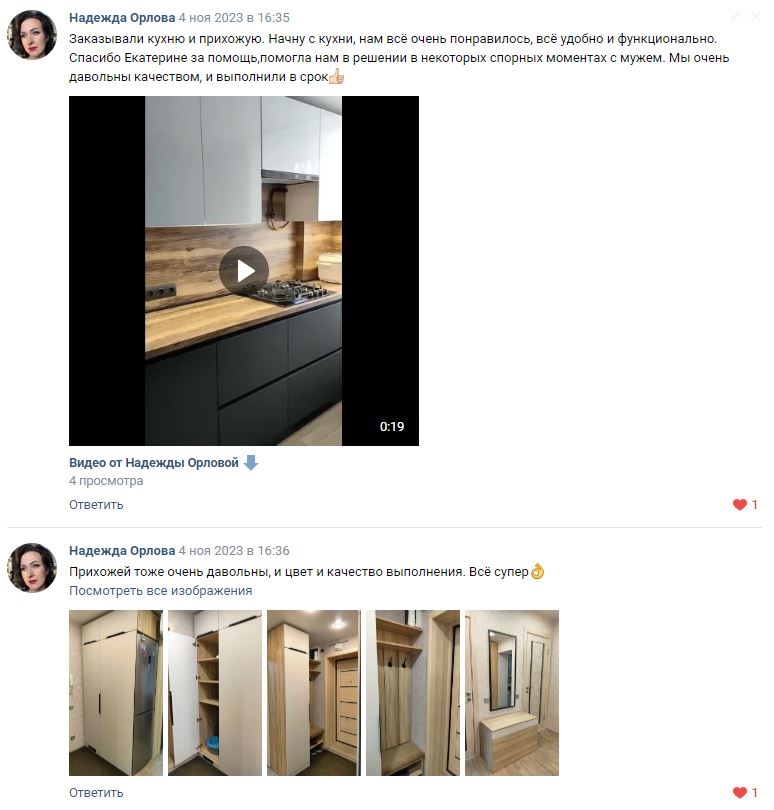Expand 'Посмотреть все изображения'
Image resolution: width=774 pixels, height=810 pixels.
pos(161,590)
